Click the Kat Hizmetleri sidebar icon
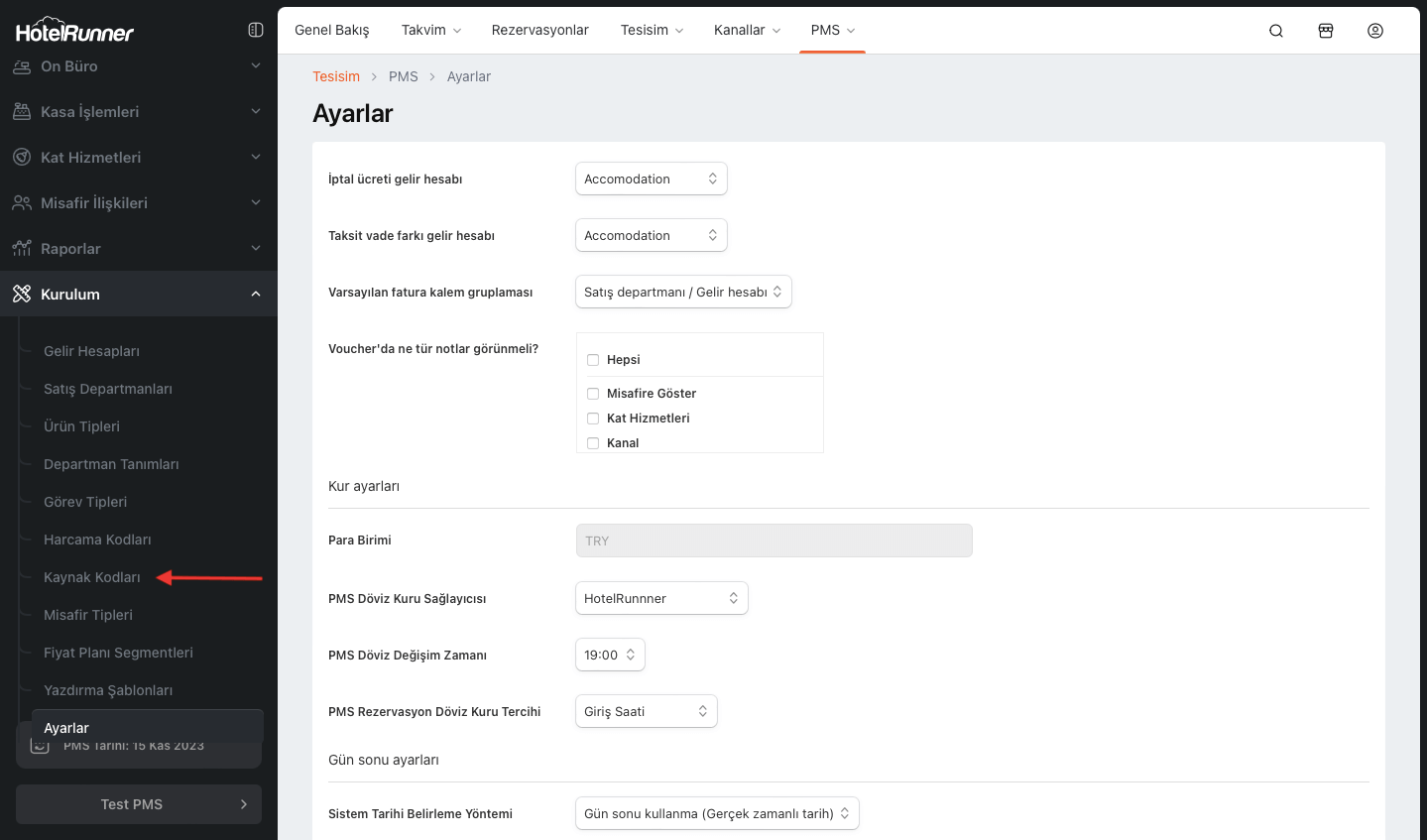Screen dimensions: 1427x840 tap(22, 158)
